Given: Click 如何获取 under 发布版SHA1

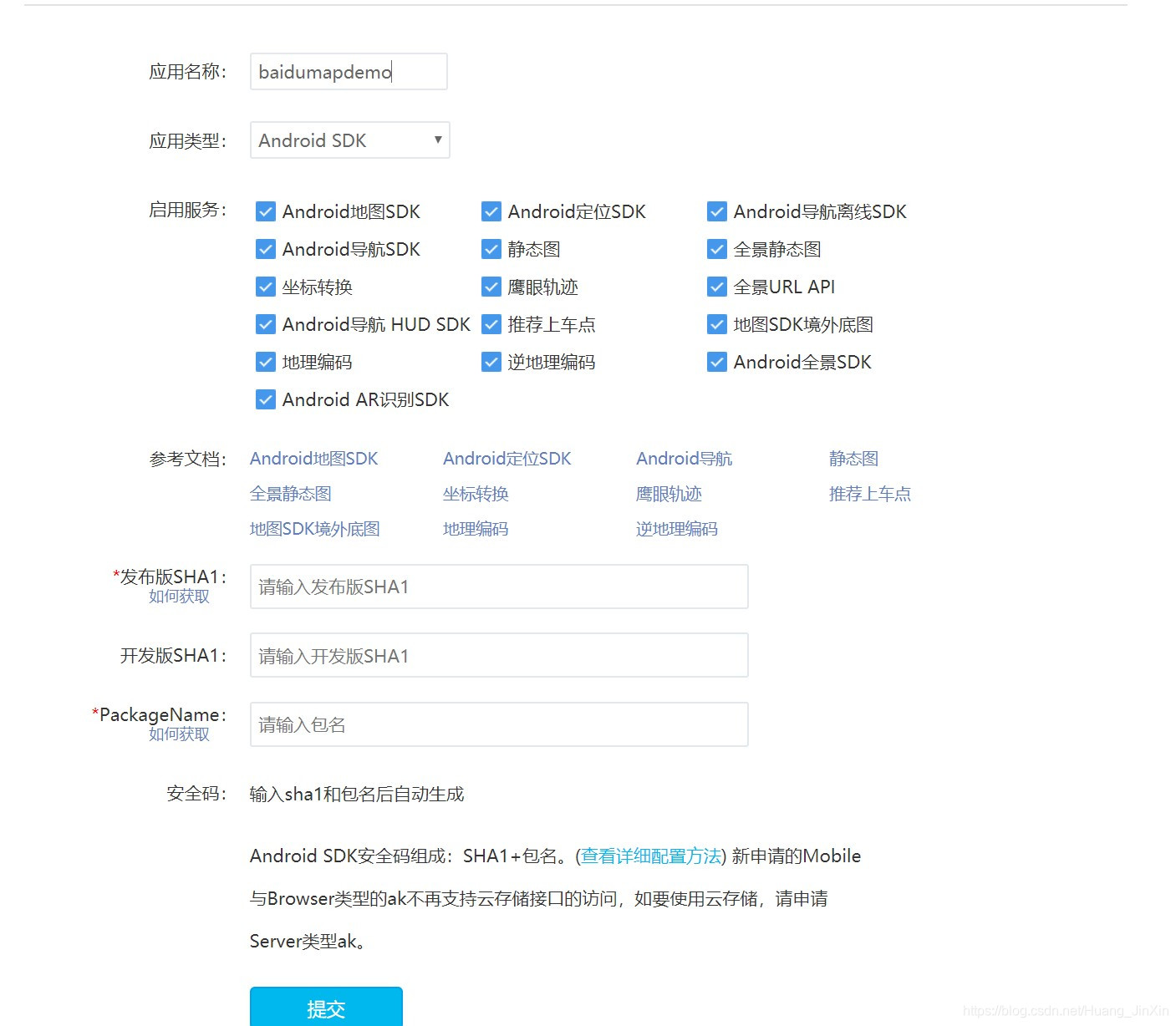Looking at the screenshot, I should pyautogui.click(x=179, y=597).
